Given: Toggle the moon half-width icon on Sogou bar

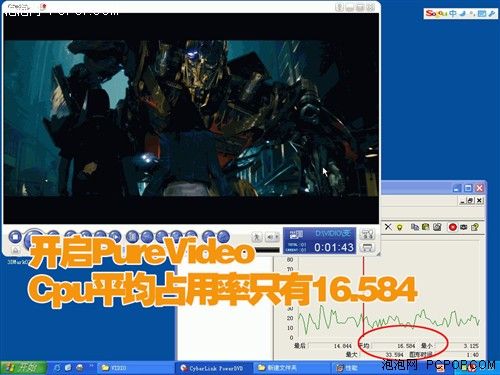Looking at the screenshot, I should pyautogui.click(x=462, y=13).
